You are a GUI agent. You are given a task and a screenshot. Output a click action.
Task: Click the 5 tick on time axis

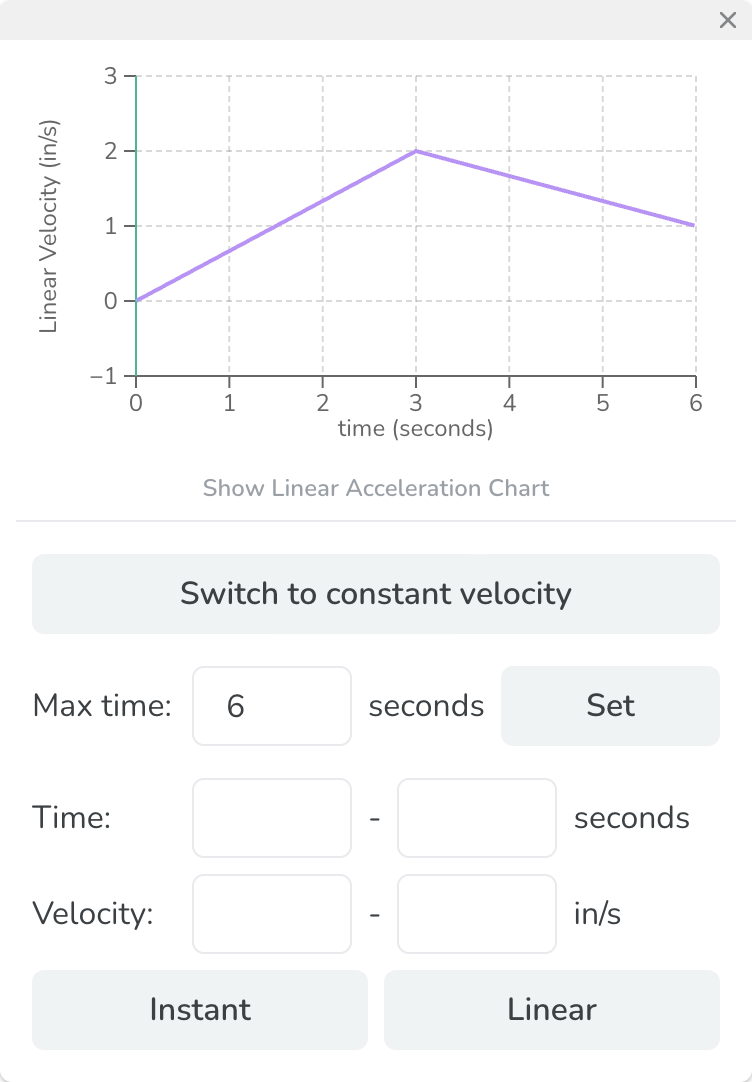602,403
